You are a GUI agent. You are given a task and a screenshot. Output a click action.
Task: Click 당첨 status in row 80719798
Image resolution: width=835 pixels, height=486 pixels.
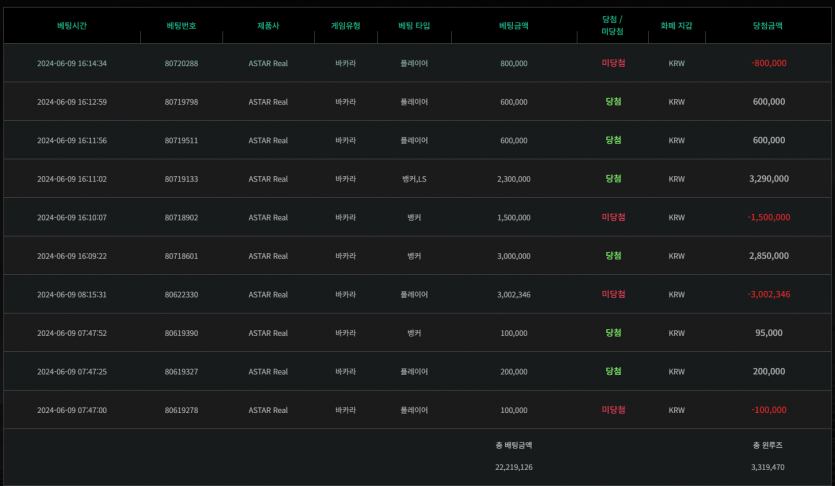tap(613, 101)
